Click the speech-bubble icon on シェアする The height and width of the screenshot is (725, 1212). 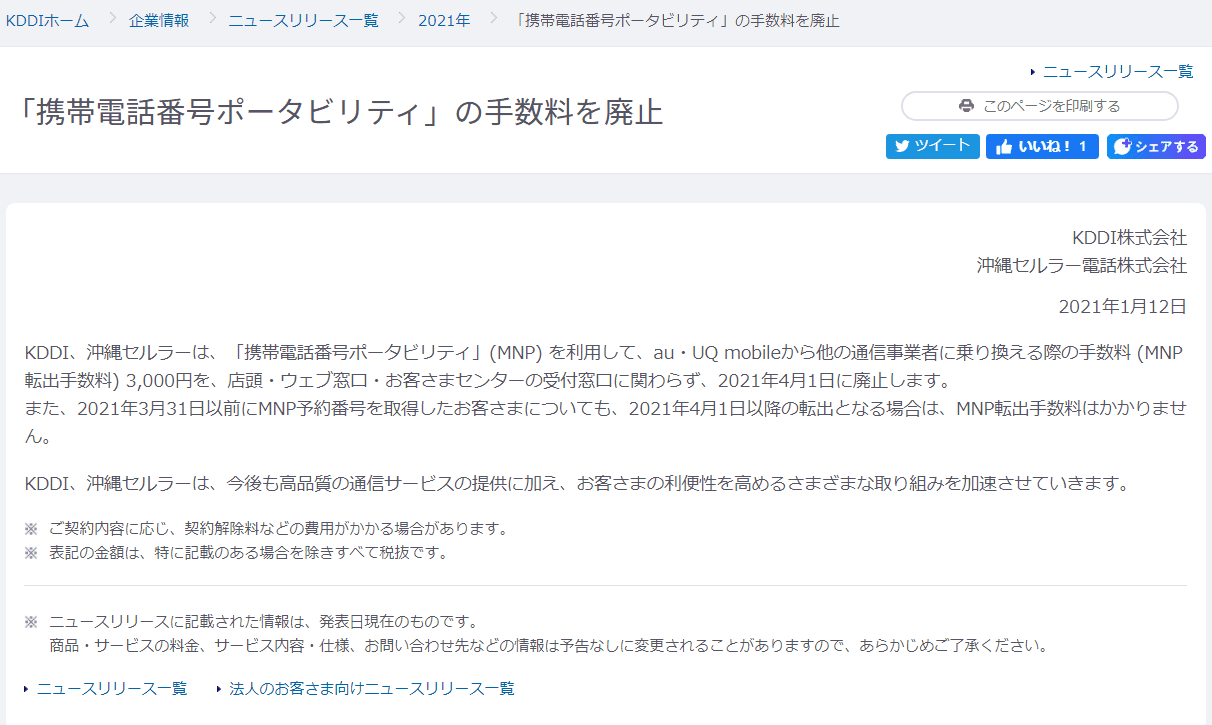(1122, 147)
